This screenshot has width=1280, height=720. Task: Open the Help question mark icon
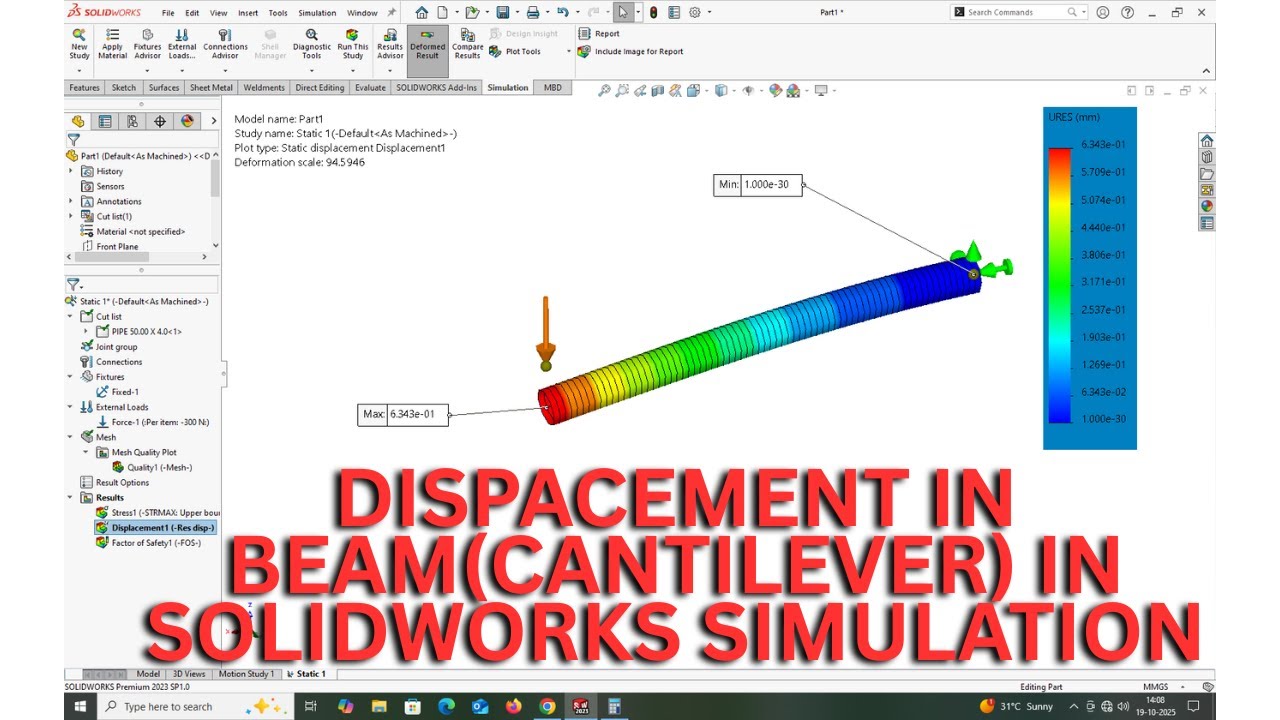pyautogui.click(x=1125, y=13)
